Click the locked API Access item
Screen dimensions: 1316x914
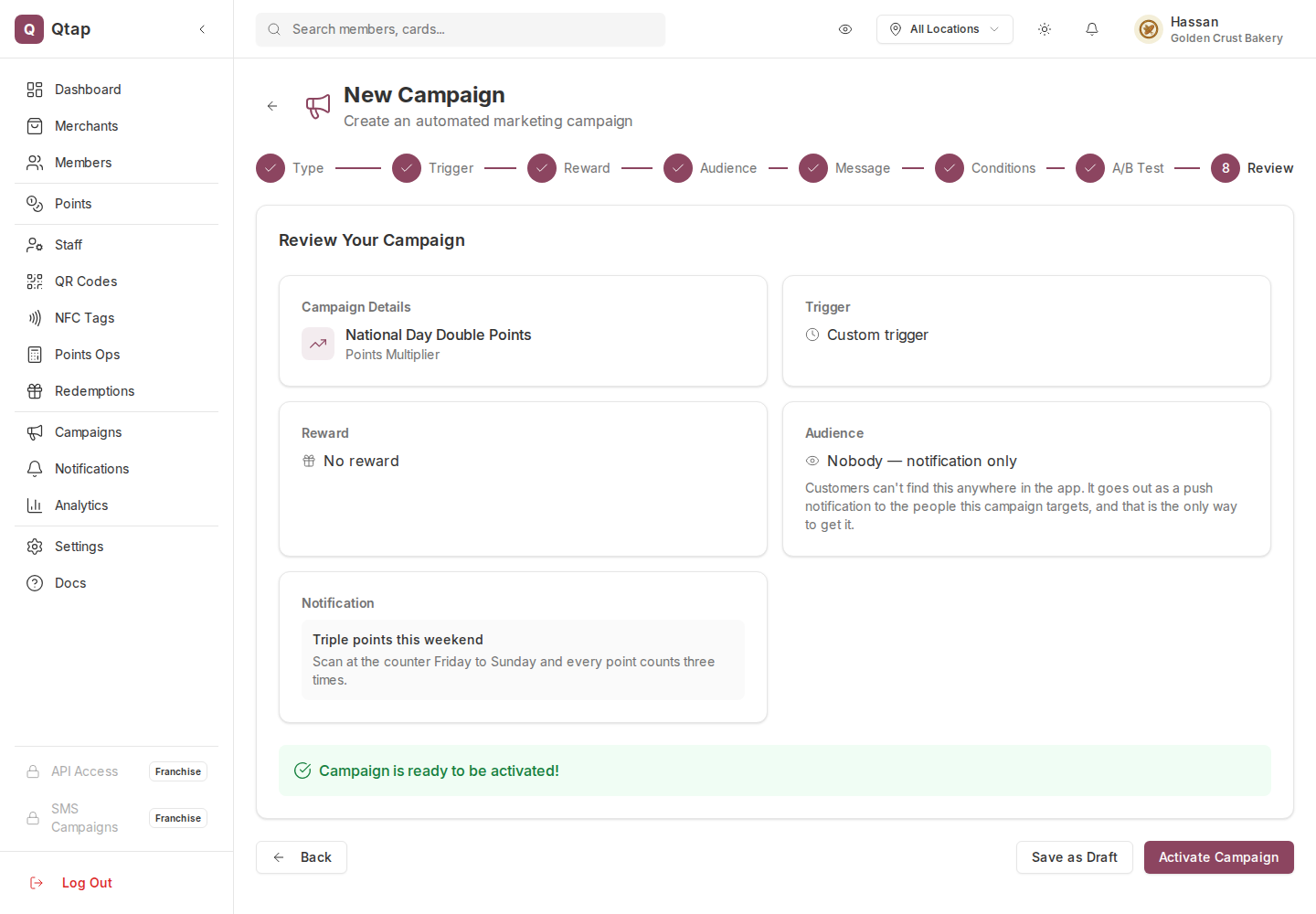tap(116, 771)
